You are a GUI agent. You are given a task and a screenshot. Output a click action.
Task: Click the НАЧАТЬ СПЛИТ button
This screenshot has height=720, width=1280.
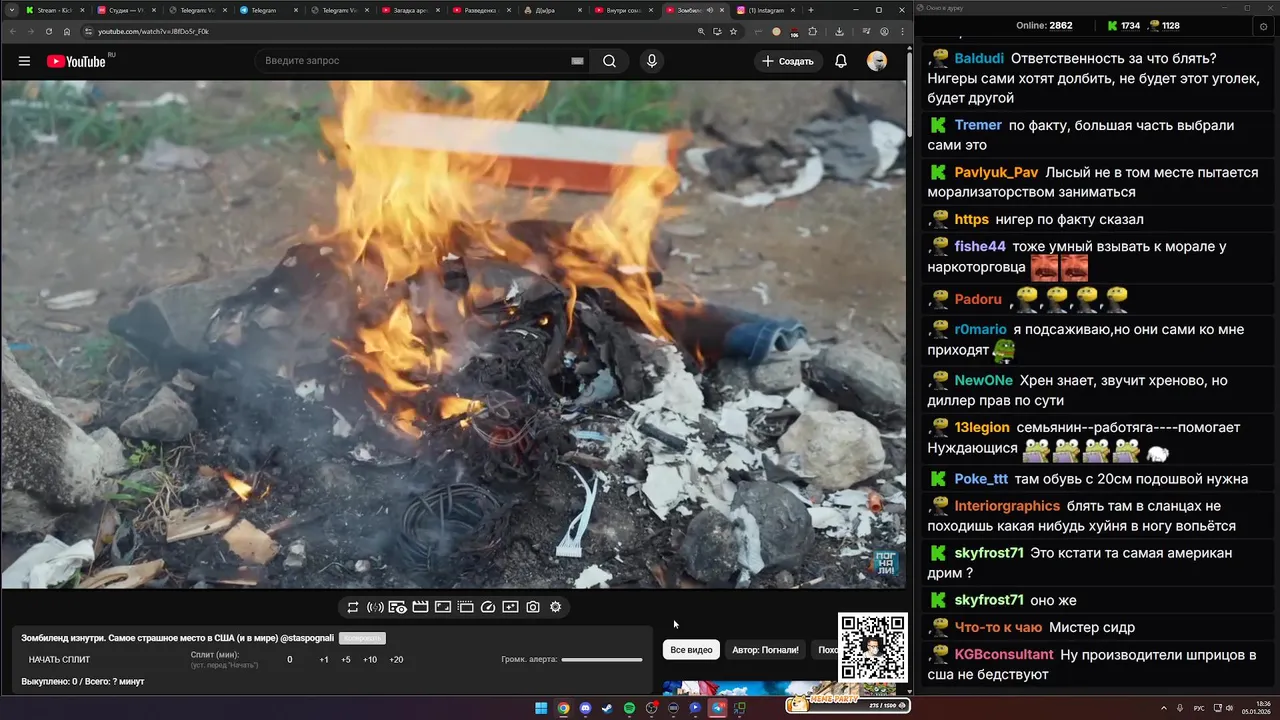click(x=59, y=660)
